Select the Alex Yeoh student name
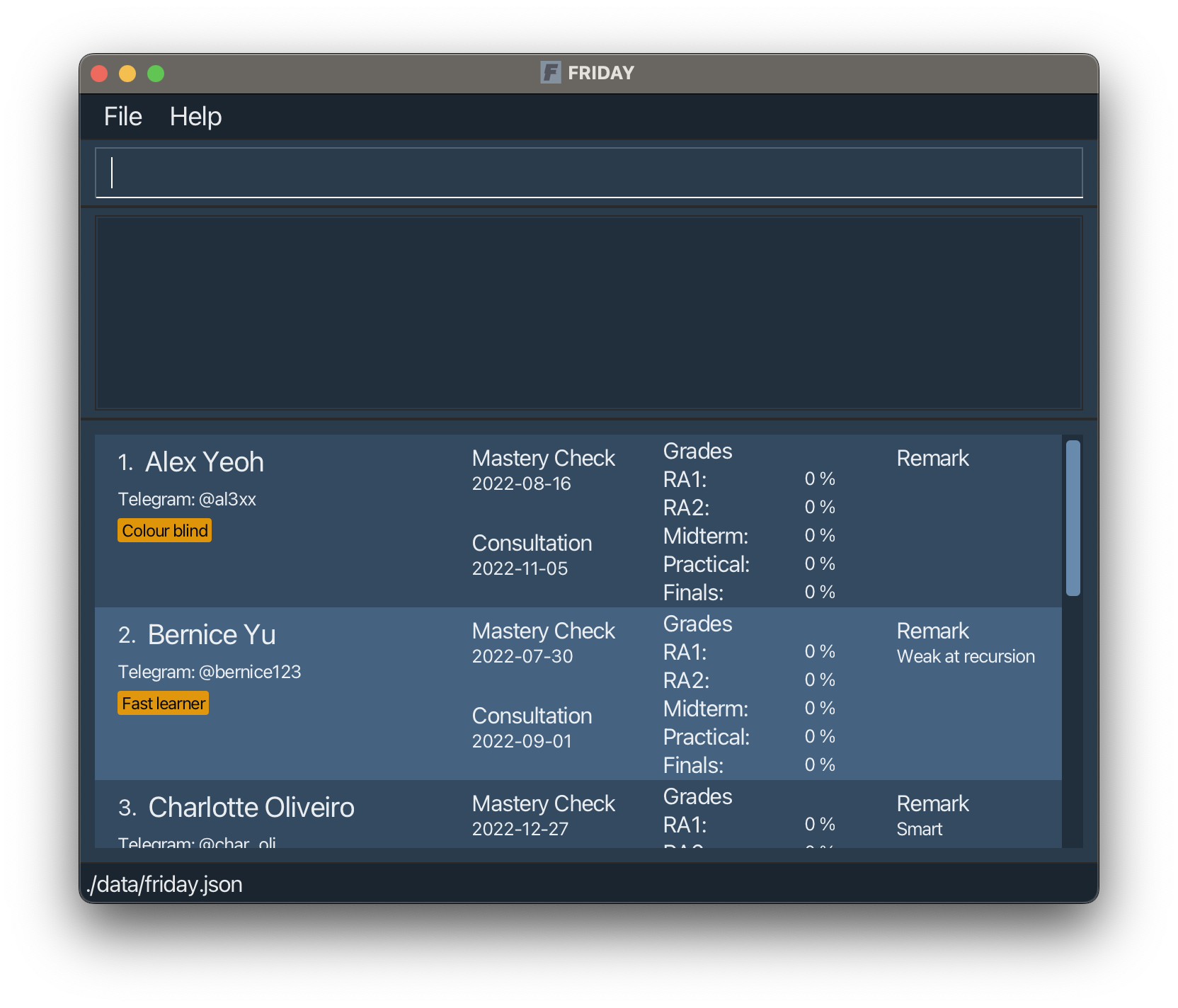 [205, 462]
